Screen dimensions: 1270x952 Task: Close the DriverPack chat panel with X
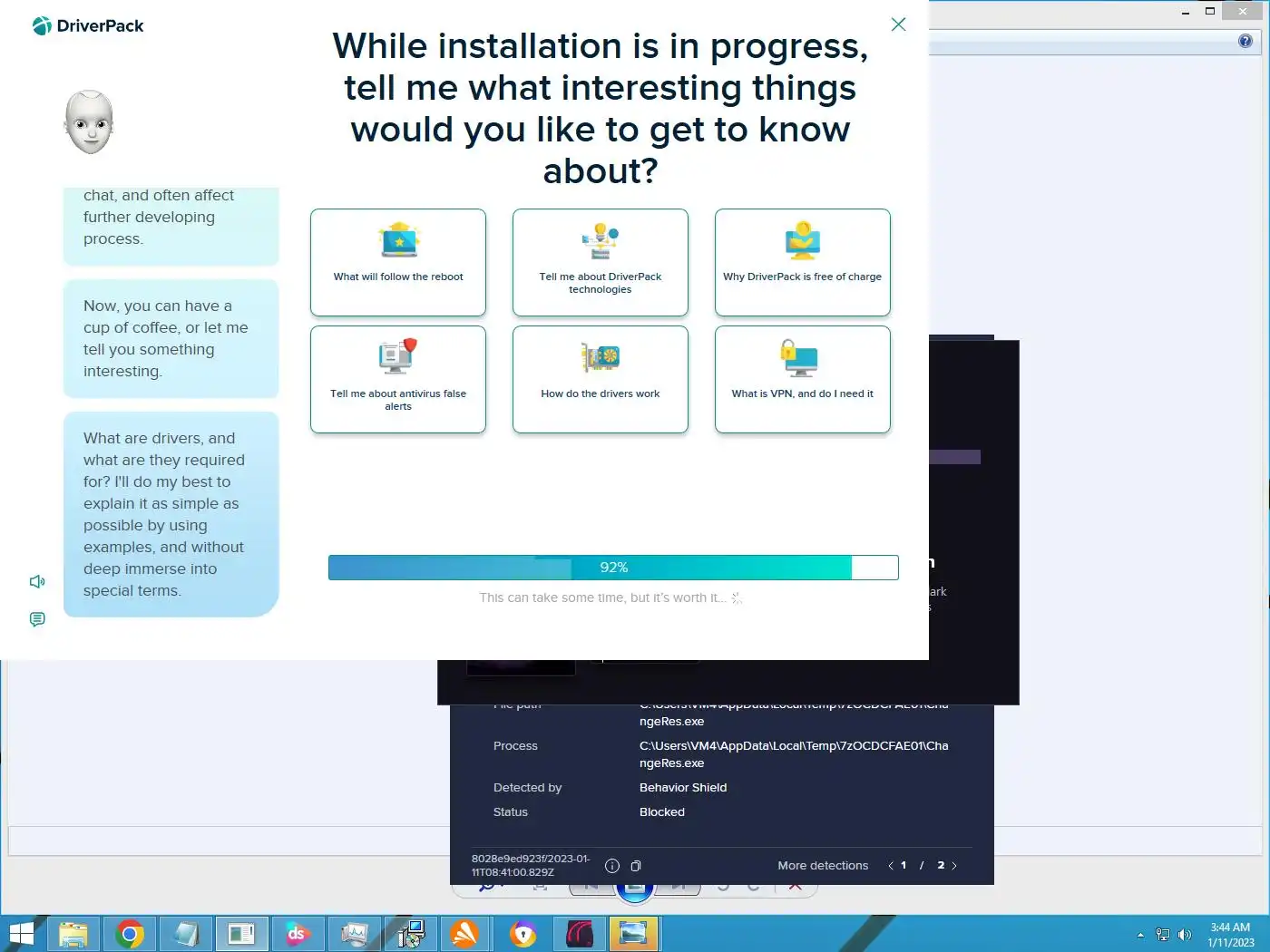[x=898, y=24]
